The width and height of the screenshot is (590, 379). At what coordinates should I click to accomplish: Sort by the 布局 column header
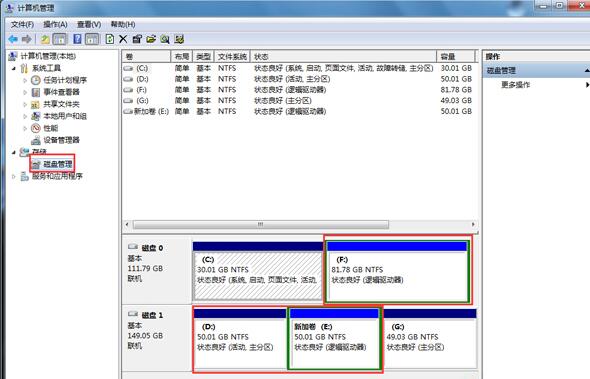click(x=182, y=56)
